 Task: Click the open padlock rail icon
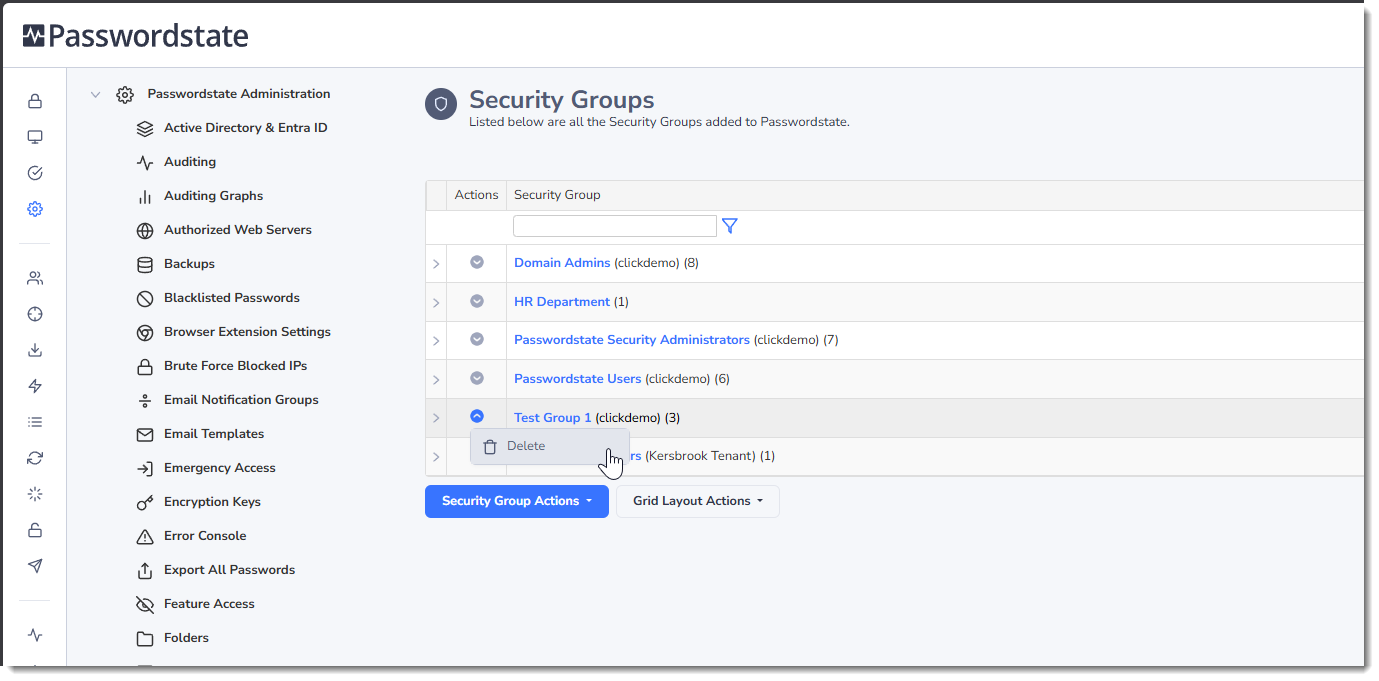coord(35,530)
